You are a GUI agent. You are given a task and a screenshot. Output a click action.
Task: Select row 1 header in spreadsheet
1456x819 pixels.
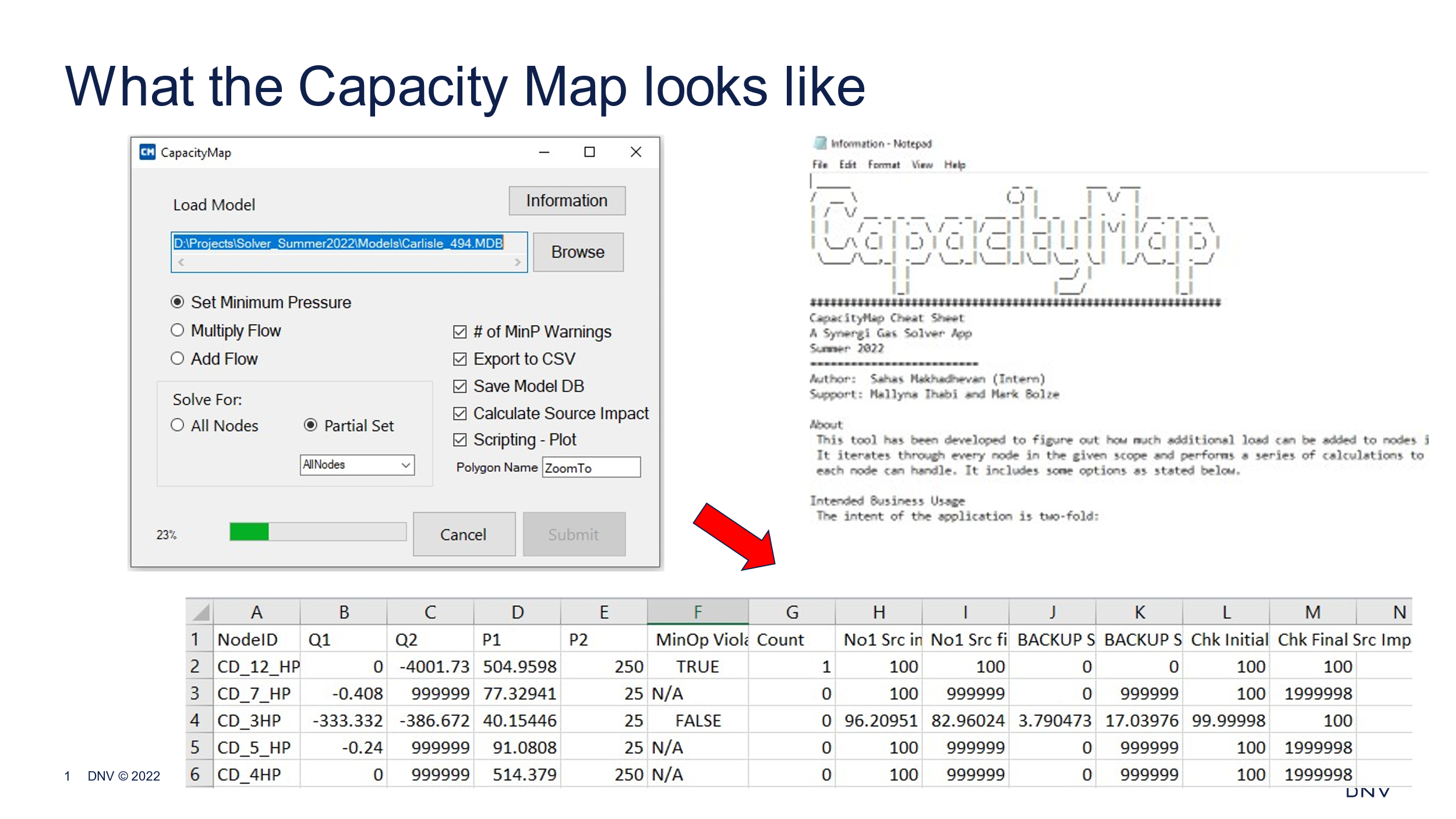[x=199, y=640]
